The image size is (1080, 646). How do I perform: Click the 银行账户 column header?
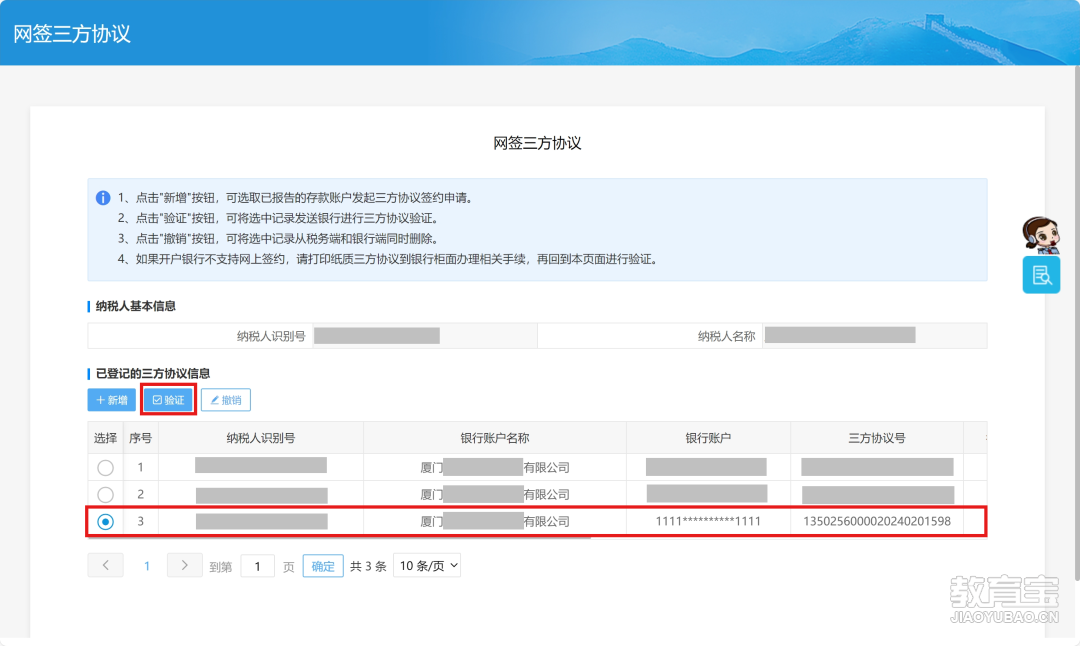tap(708, 438)
